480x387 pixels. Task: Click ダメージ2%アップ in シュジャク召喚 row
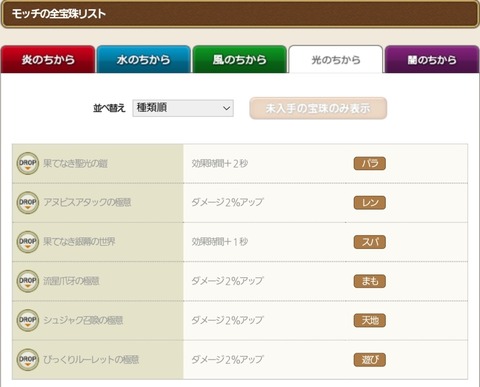coord(227,320)
